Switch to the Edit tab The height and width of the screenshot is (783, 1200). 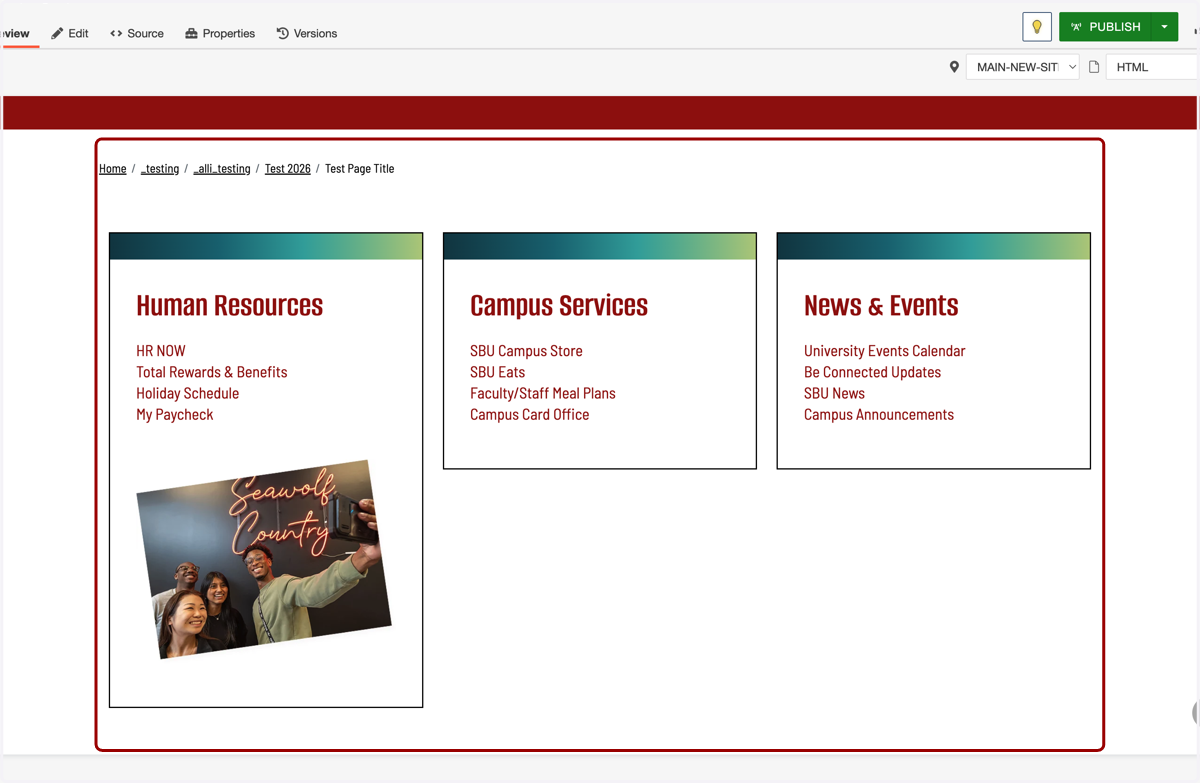coord(70,33)
